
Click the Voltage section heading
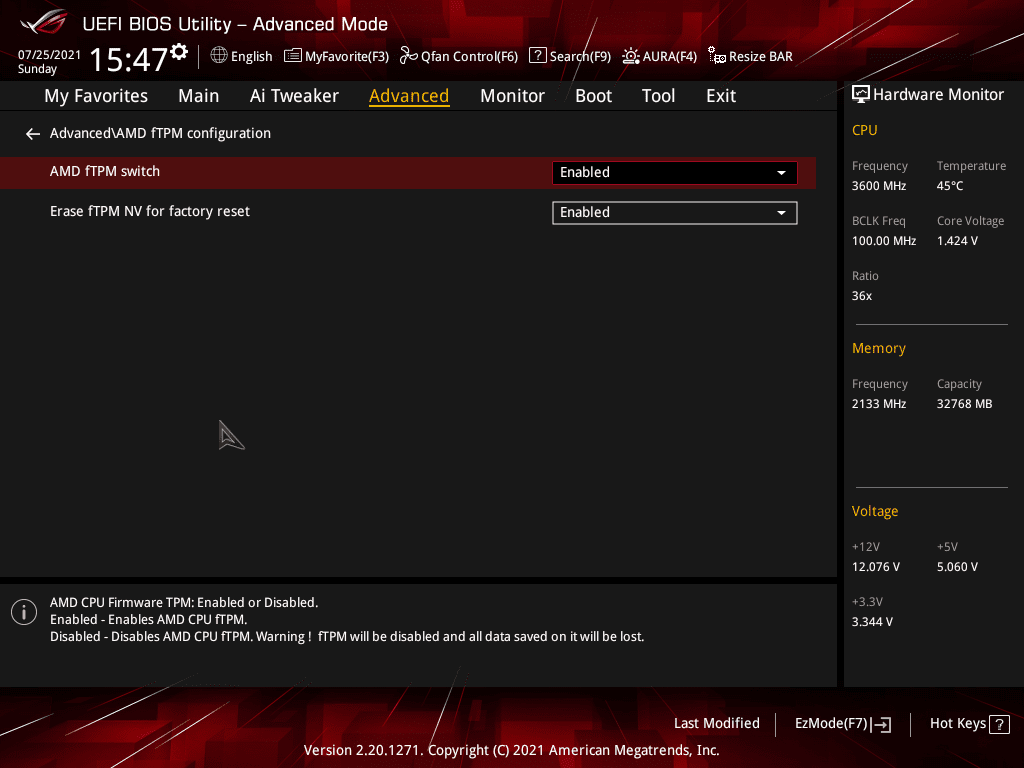click(874, 511)
